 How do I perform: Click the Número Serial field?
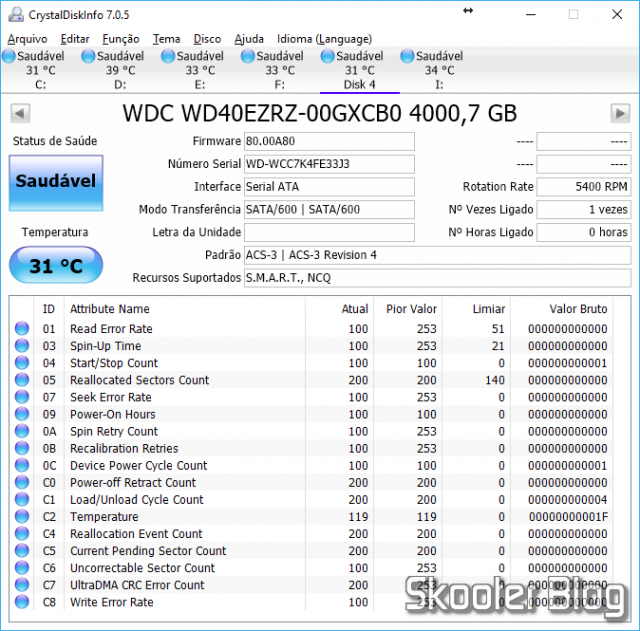click(x=329, y=164)
